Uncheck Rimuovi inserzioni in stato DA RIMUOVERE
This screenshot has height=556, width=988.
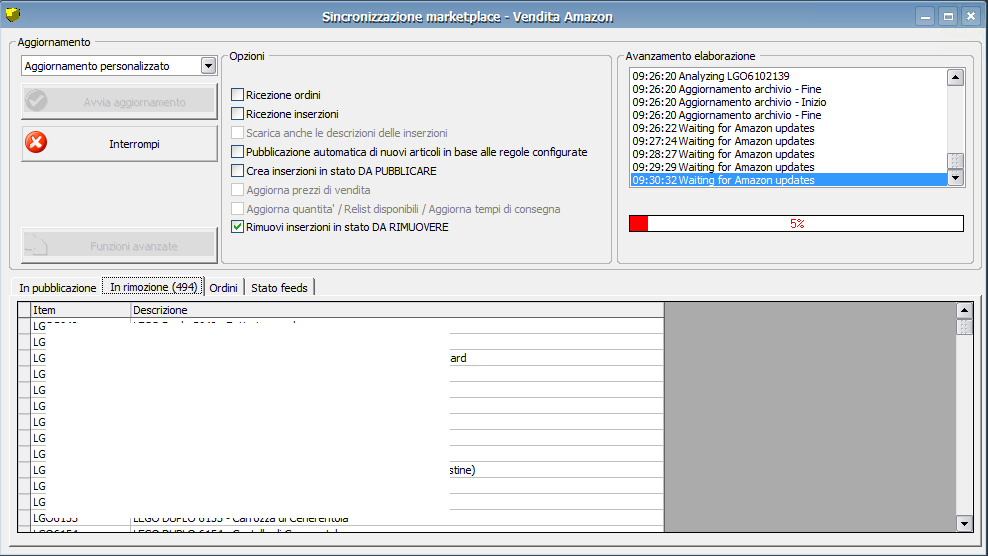coord(238,227)
